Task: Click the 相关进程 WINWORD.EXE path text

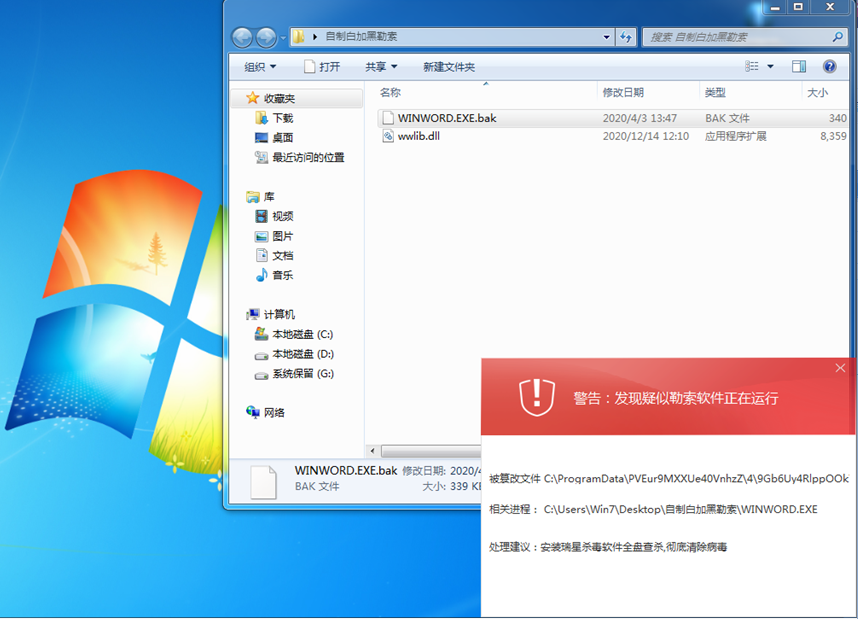Action: [680, 510]
